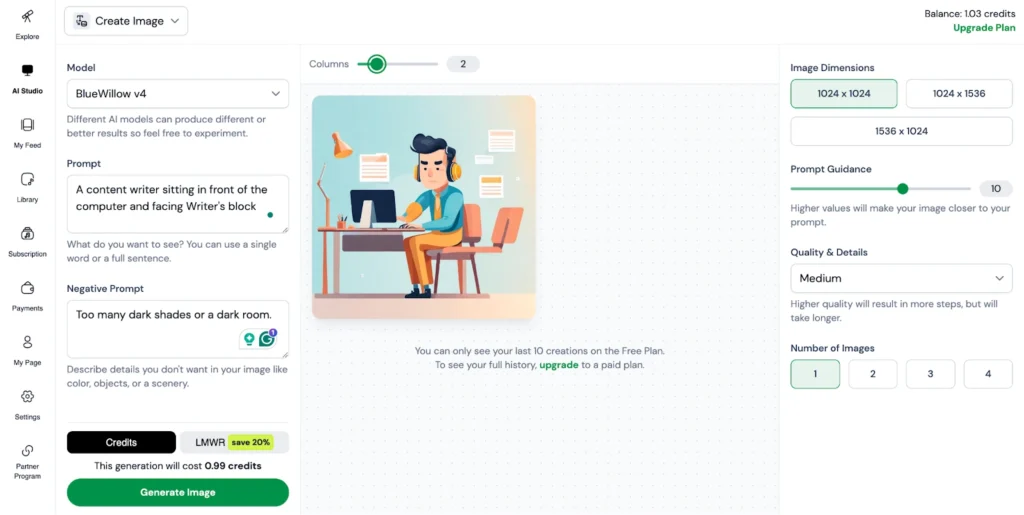Open the Payments wallet icon
Image resolution: width=1024 pixels, height=515 pixels.
pos(27,288)
